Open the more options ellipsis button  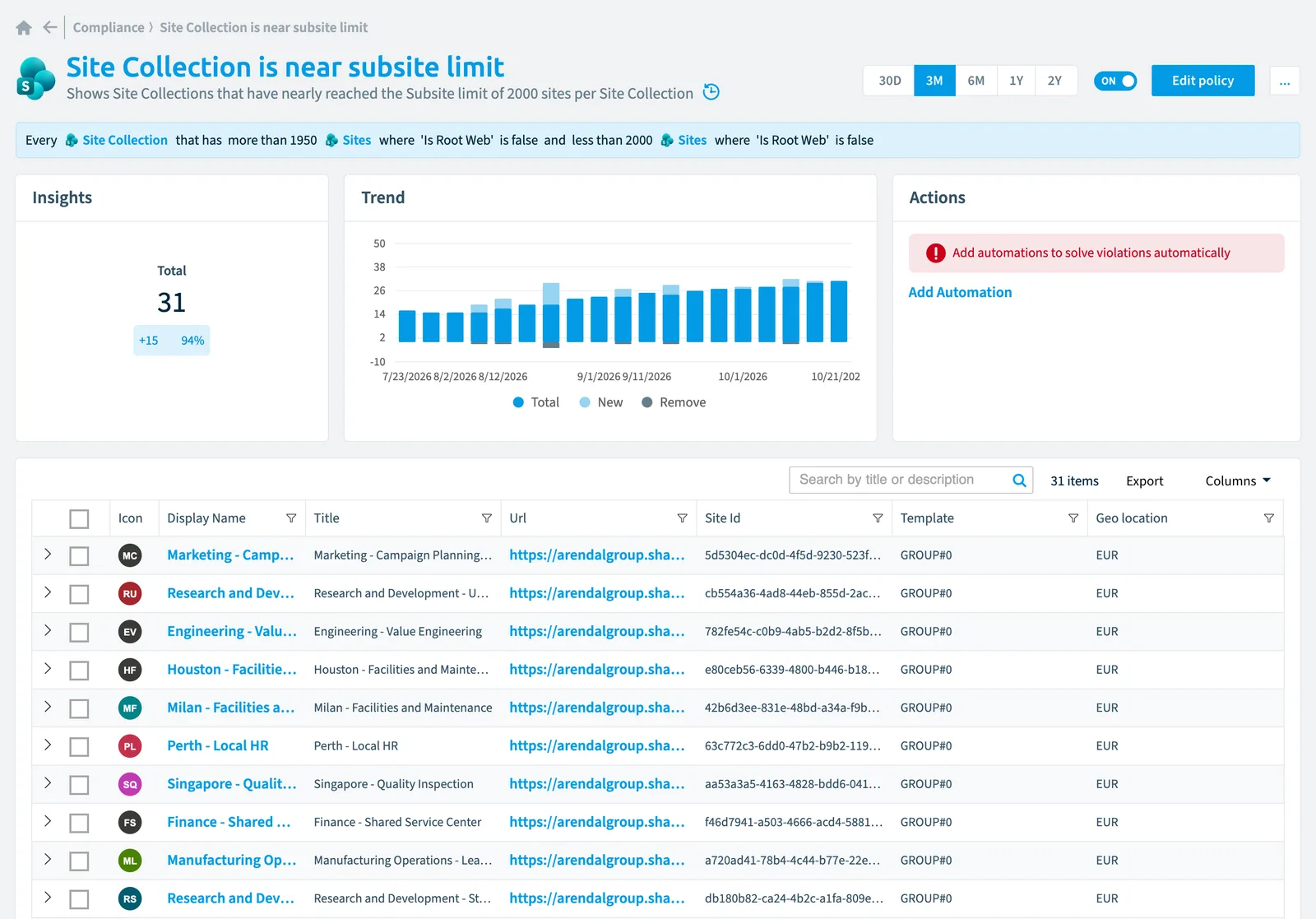(x=1285, y=81)
